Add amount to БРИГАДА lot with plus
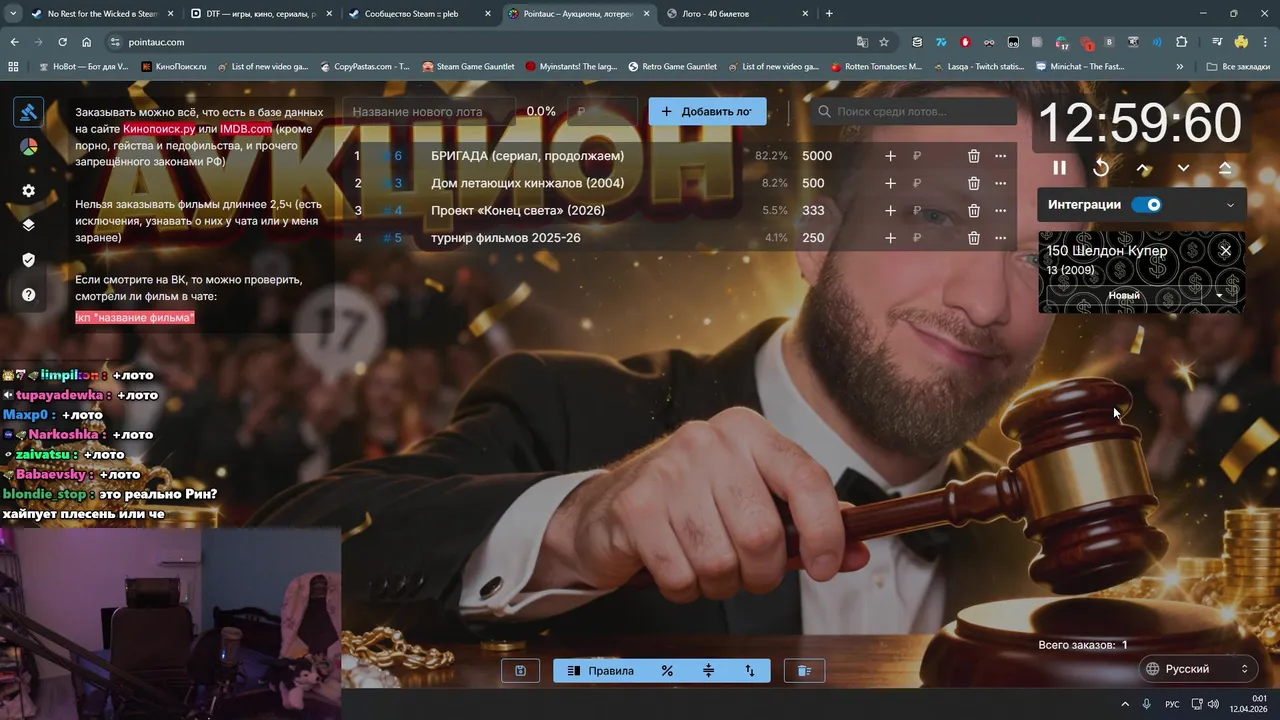Viewport: 1280px width, 720px height. pos(890,156)
